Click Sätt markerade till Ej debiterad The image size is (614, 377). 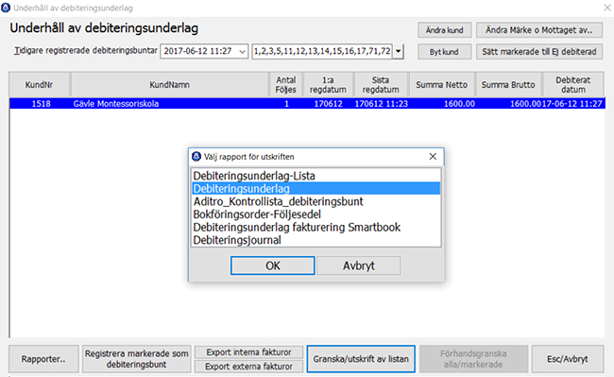[x=539, y=52]
